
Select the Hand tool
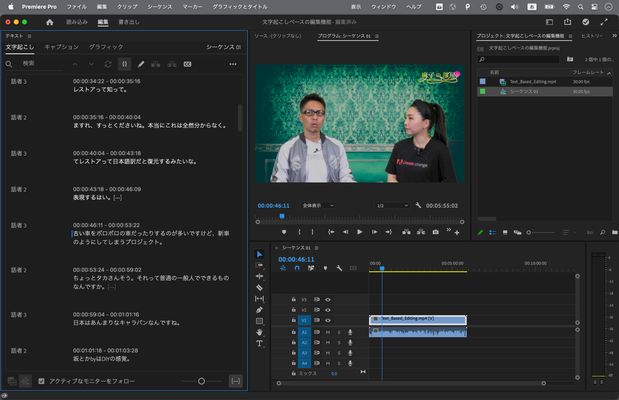coord(260,332)
